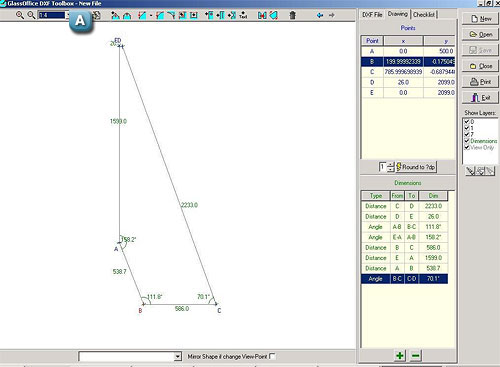Viewport: 500px width, 367px height.
Task: Click the first draw-line shape tool icon
Action: [x=115, y=15]
